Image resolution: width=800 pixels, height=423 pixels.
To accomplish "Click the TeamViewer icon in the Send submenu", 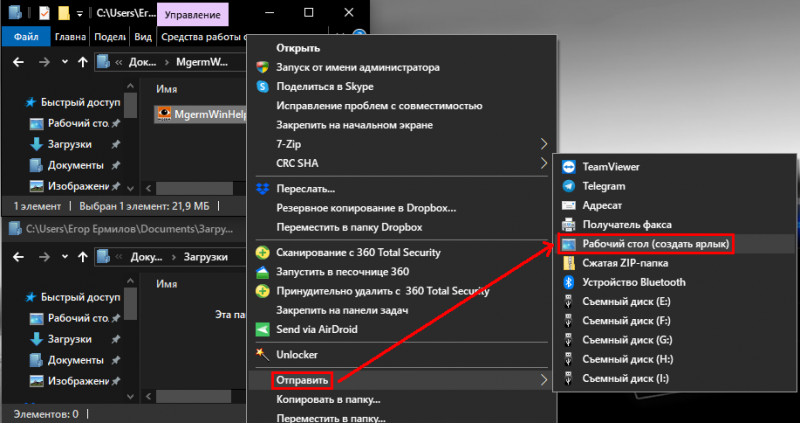I will click(x=569, y=167).
